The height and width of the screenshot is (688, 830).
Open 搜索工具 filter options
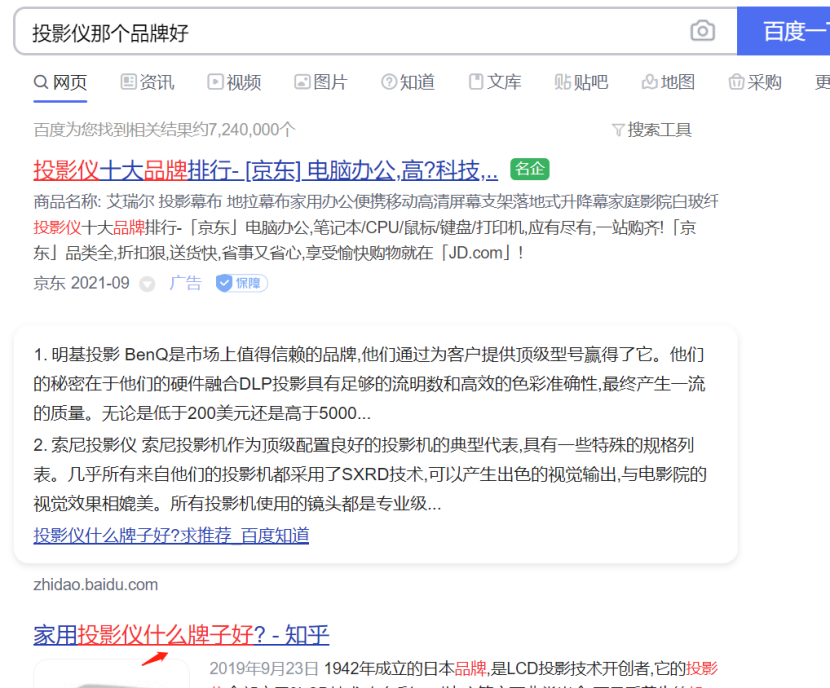652,130
